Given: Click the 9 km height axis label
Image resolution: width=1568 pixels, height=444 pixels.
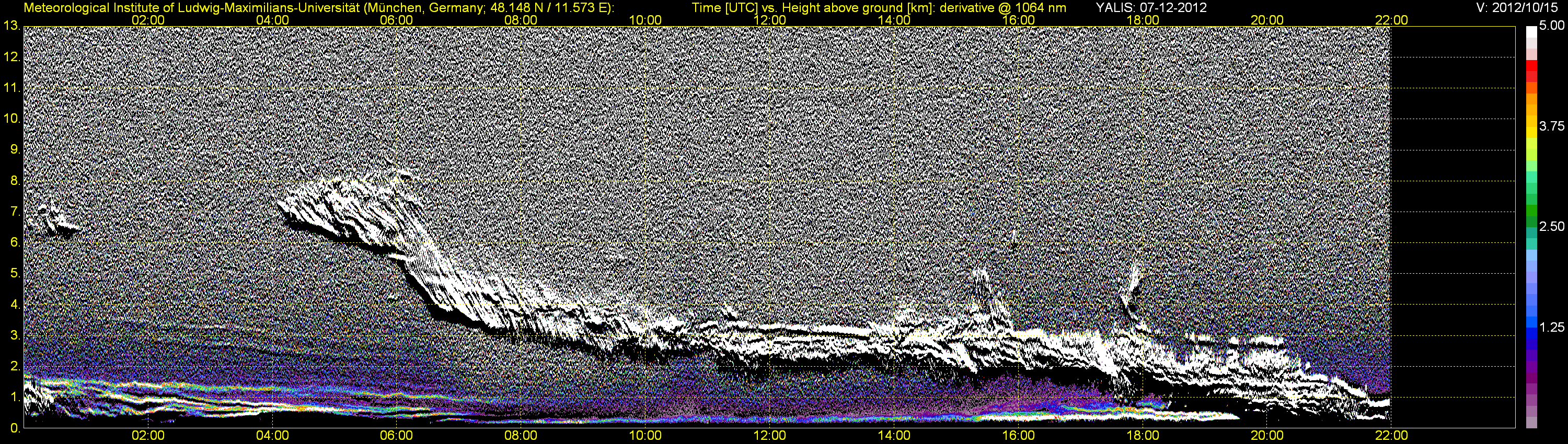Looking at the screenshot, I should click(x=15, y=149).
